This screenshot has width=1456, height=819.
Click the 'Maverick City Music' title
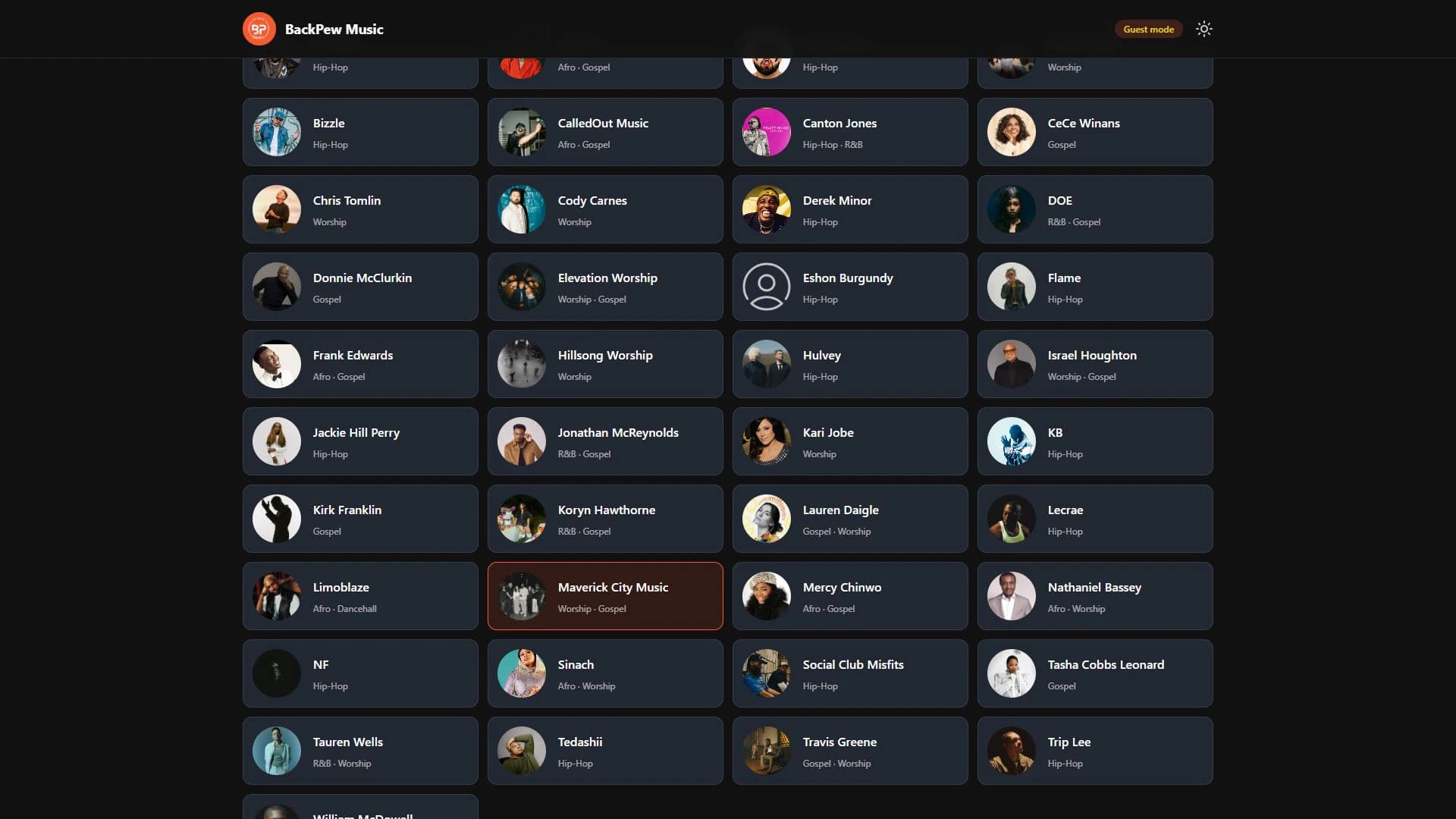(613, 587)
